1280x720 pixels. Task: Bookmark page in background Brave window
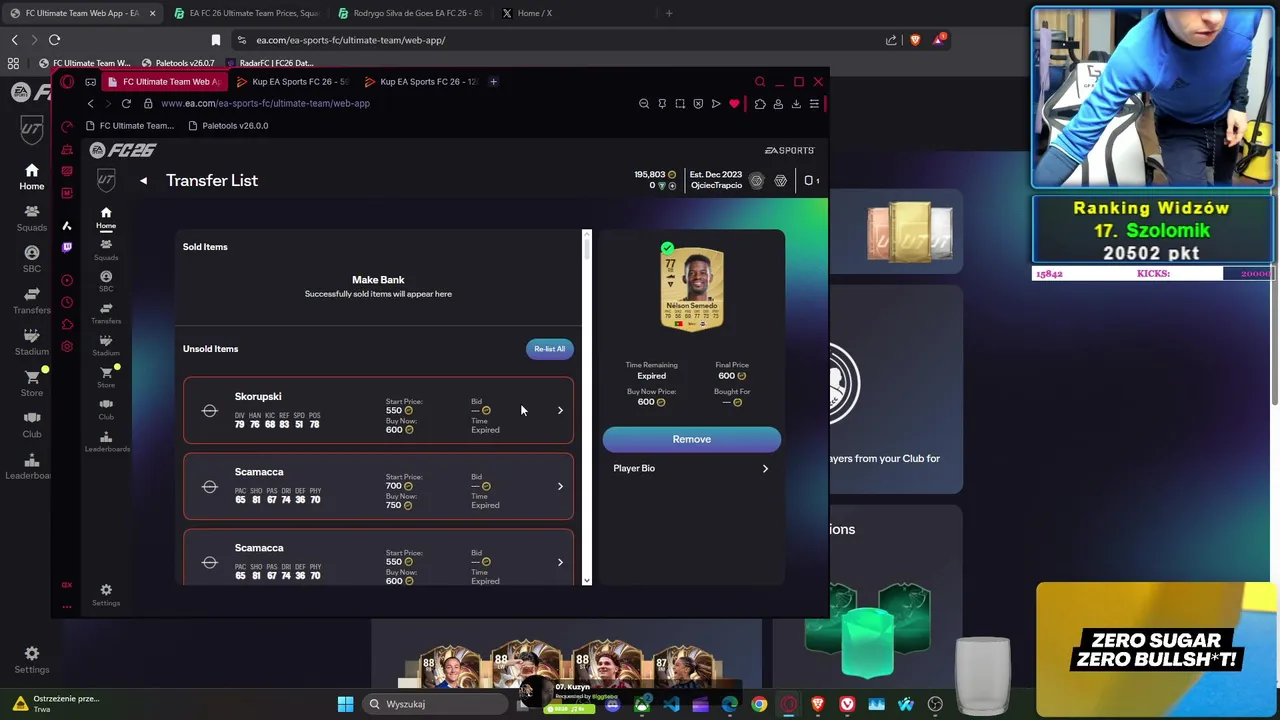[x=215, y=40]
